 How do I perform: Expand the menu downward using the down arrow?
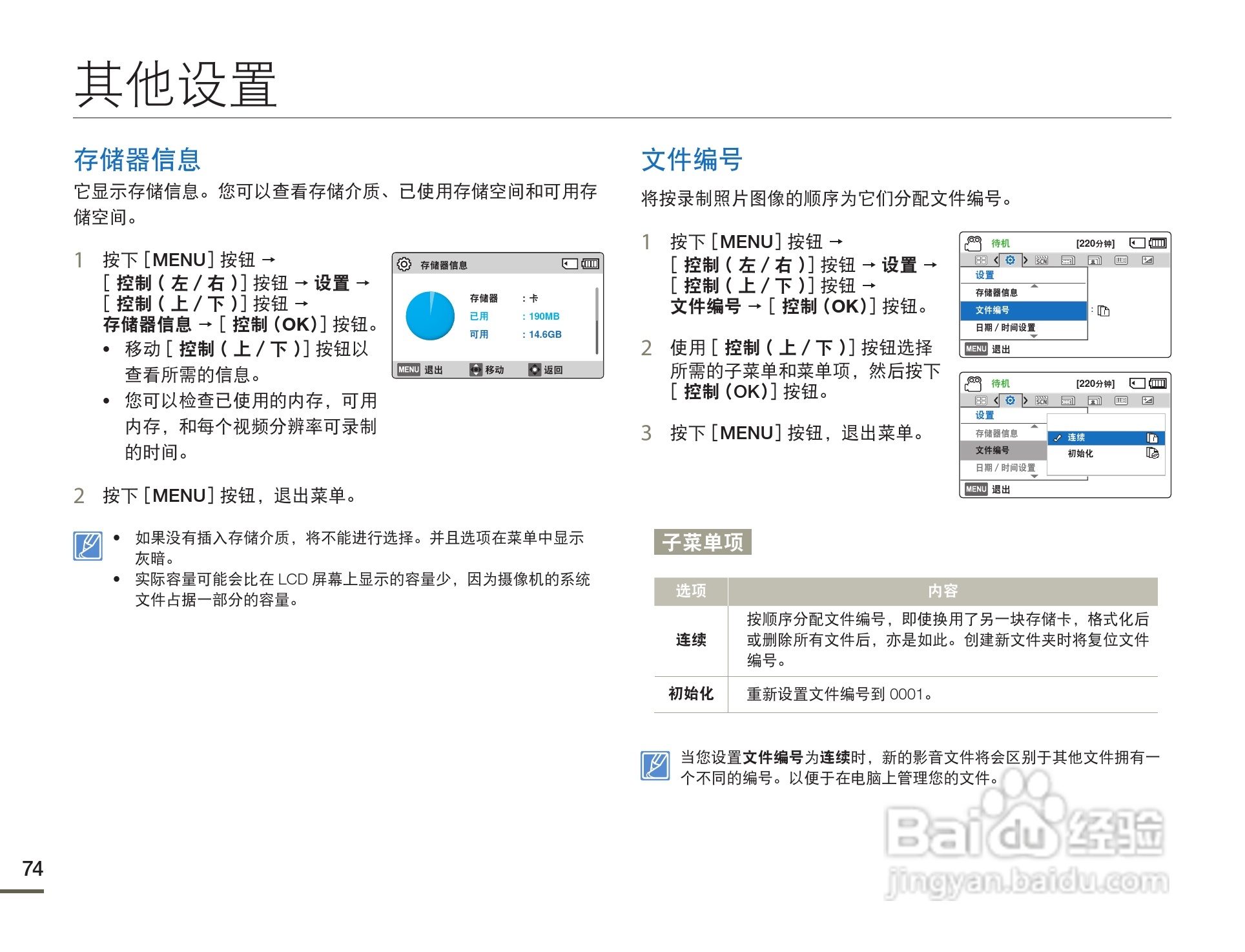tap(1034, 336)
